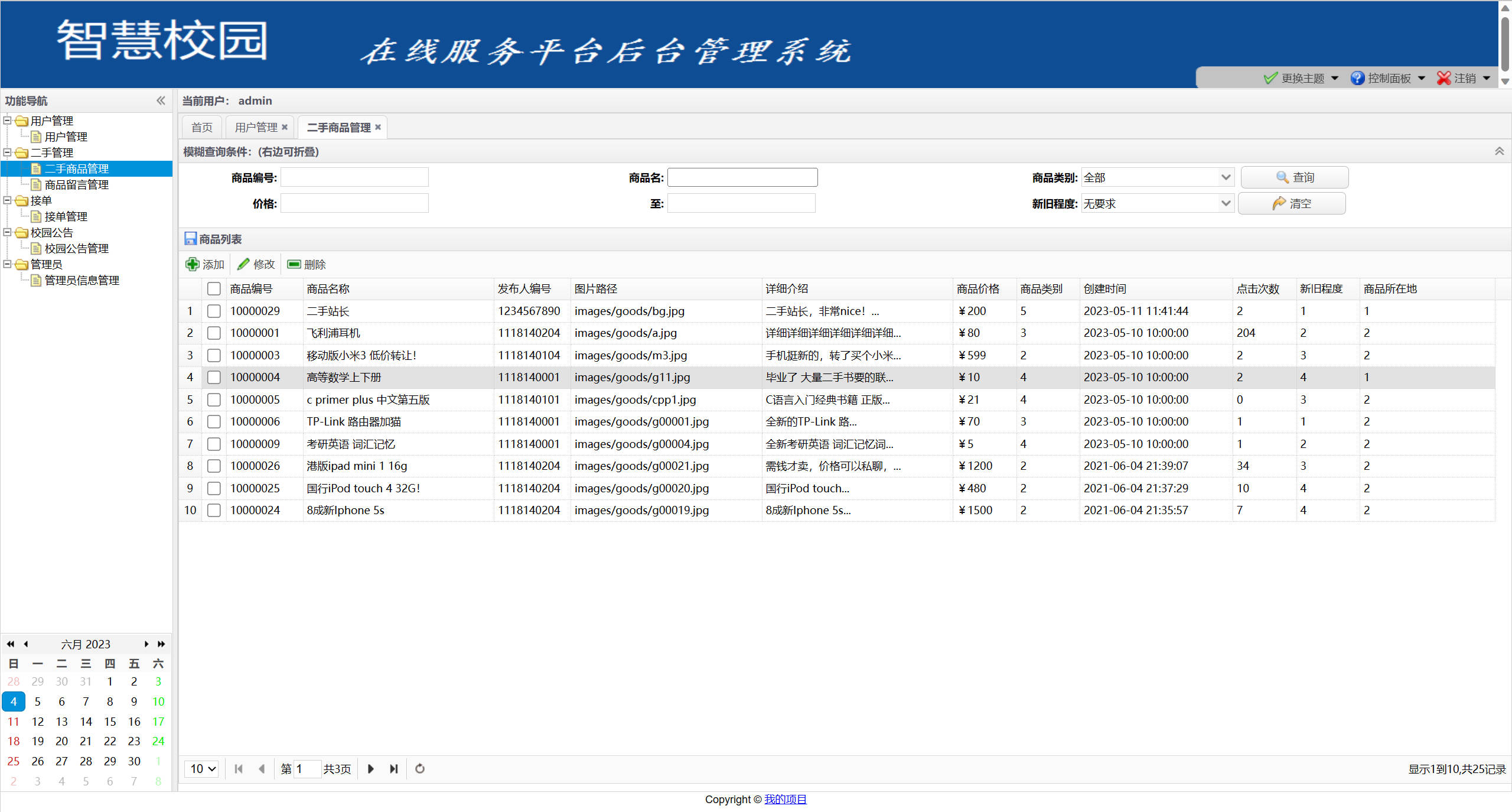Click the 我的项目 link in the footer
This screenshot has height=812, width=1512.
pyautogui.click(x=786, y=799)
